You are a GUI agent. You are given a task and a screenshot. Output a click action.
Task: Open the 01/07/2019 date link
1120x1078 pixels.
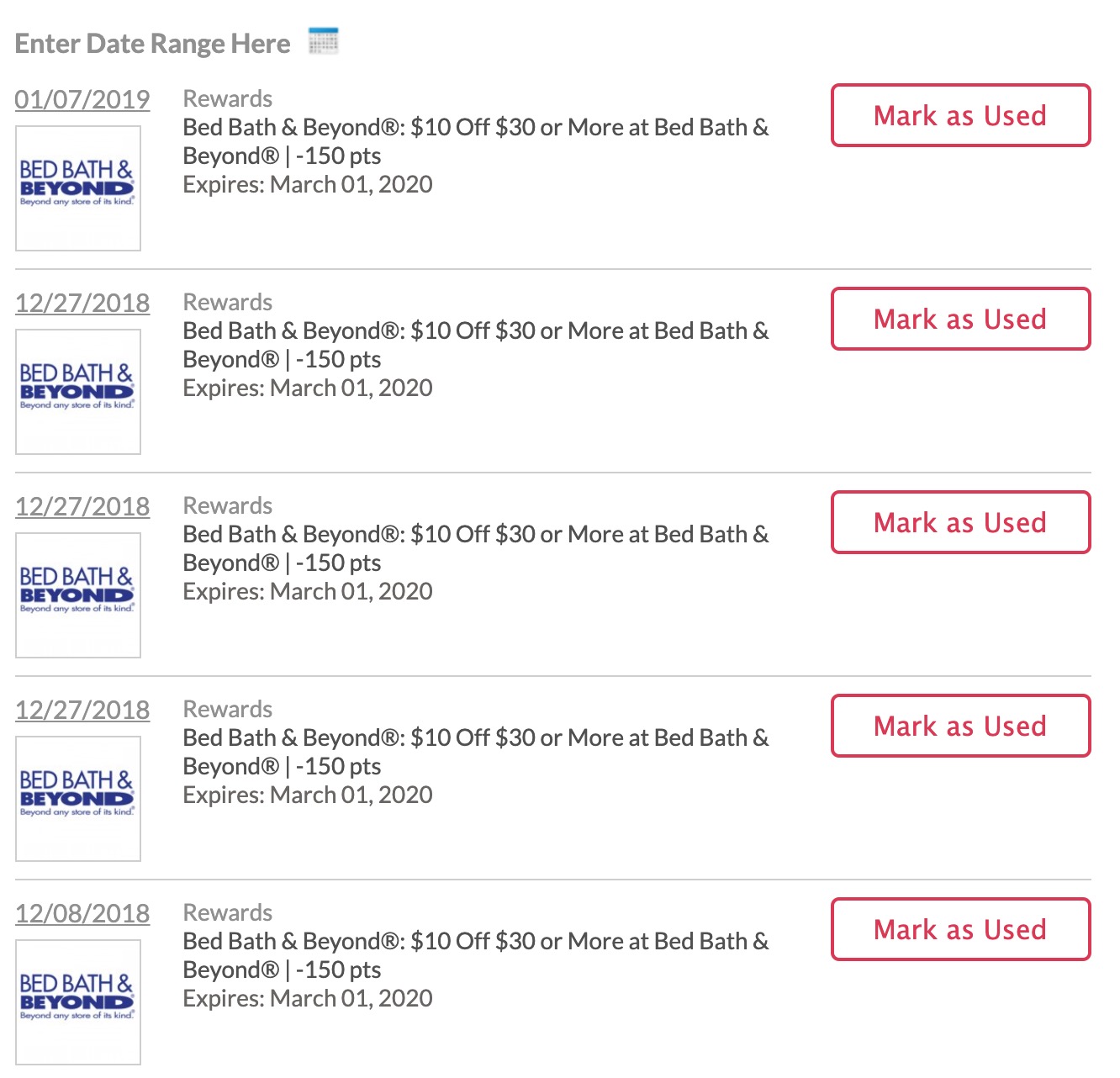point(82,99)
